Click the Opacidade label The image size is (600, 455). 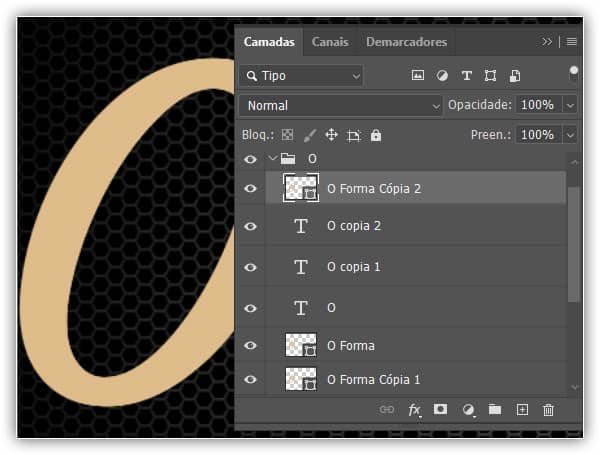[x=479, y=105]
